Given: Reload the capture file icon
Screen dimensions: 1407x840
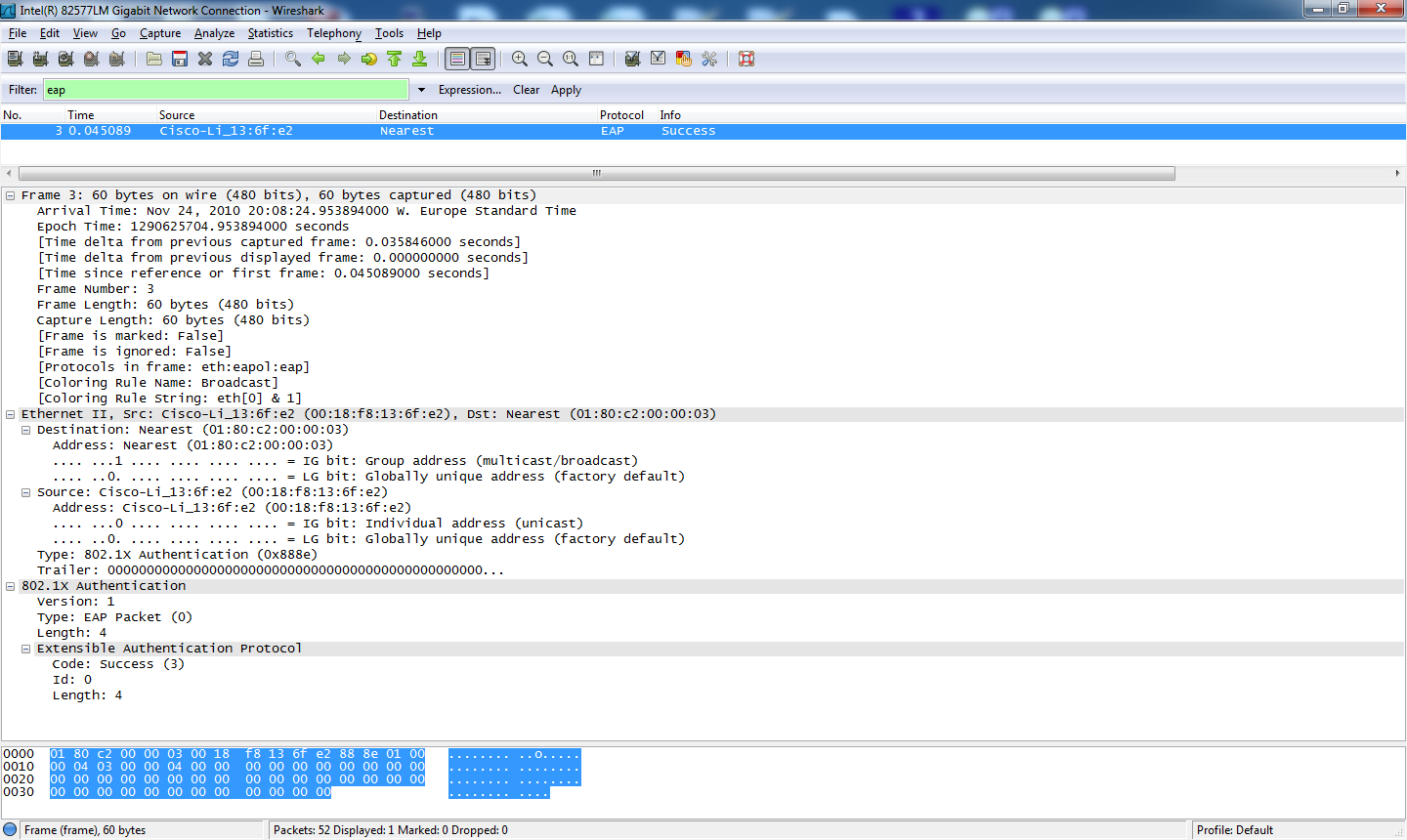Looking at the screenshot, I should 231,59.
